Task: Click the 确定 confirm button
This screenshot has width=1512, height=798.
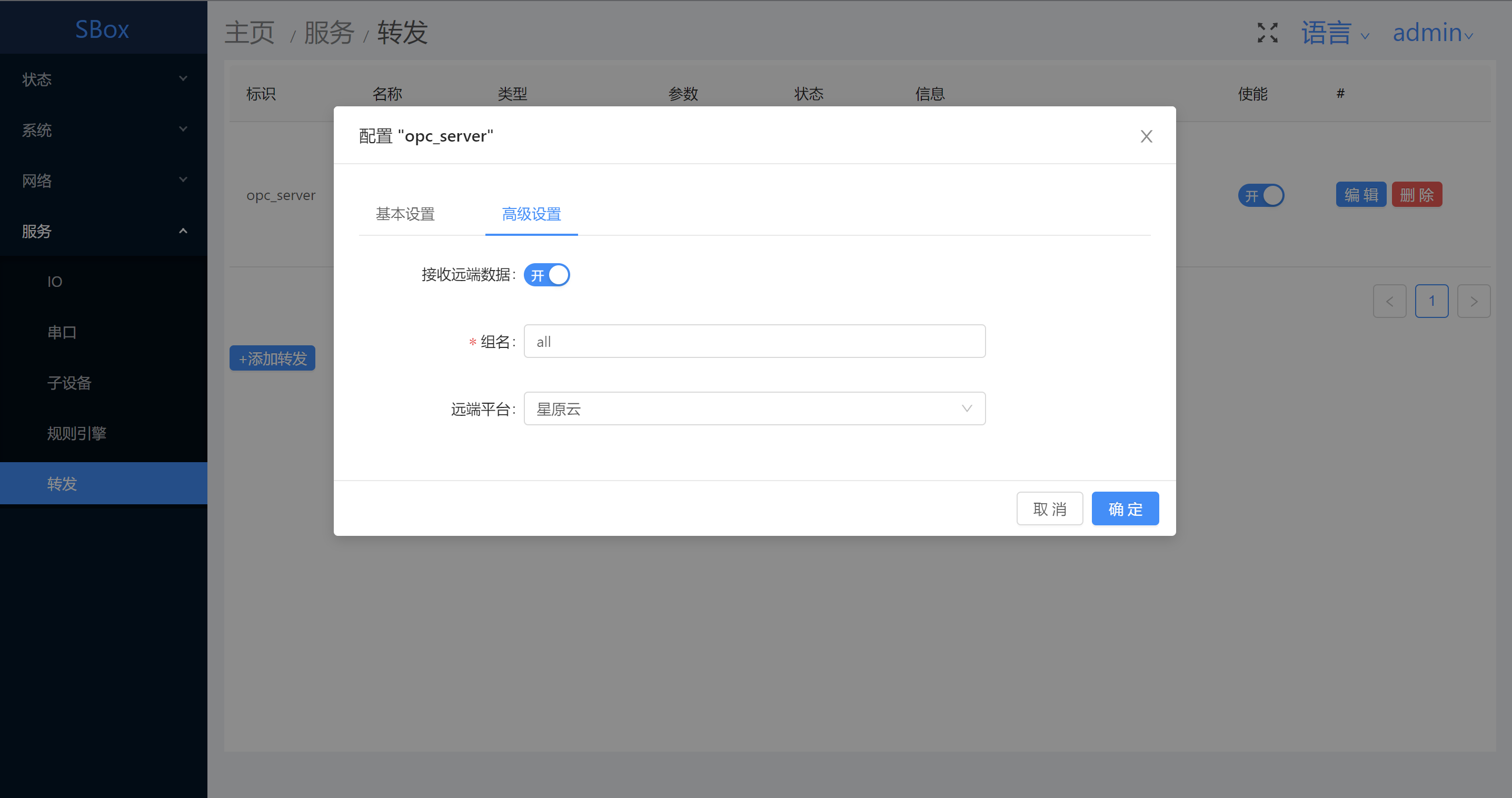Action: [x=1125, y=508]
